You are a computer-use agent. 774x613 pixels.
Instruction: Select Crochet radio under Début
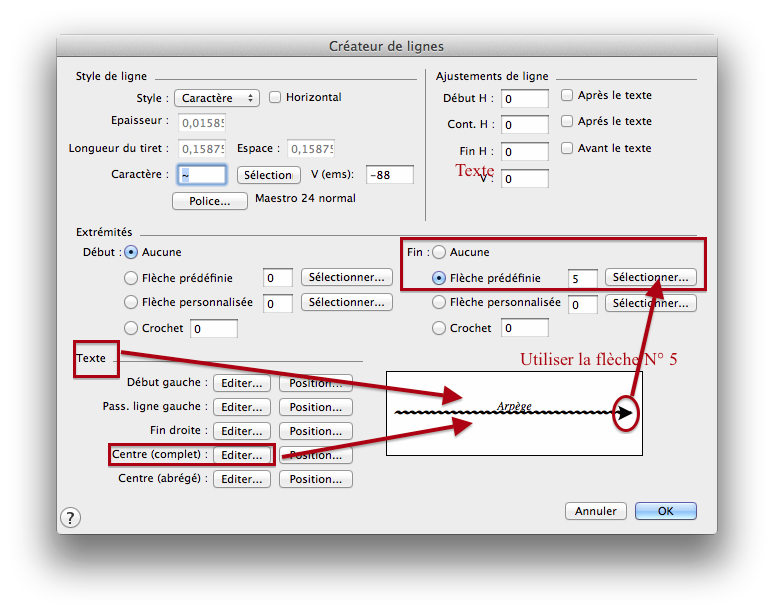tap(131, 328)
